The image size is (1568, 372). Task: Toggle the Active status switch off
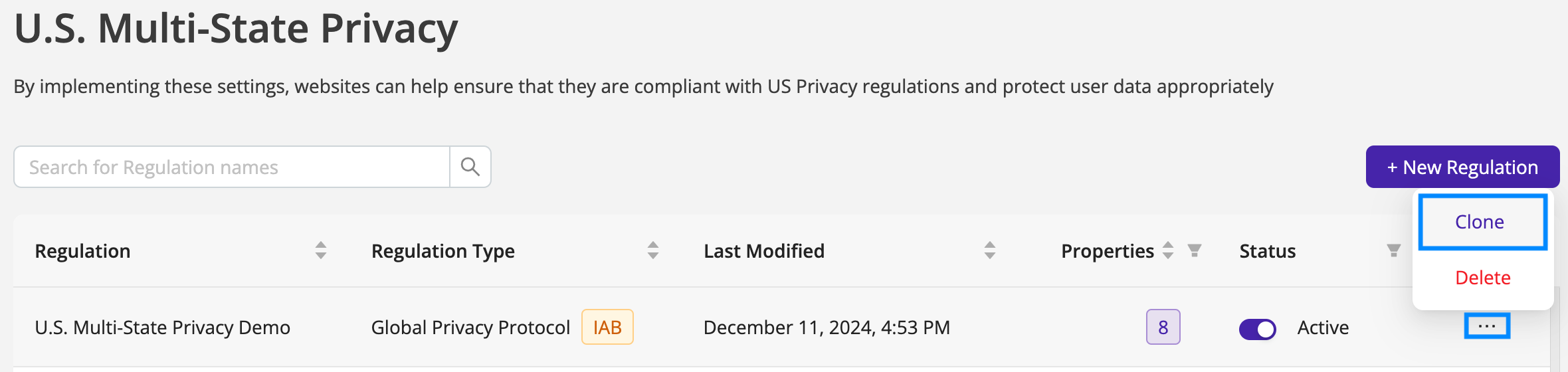(x=1258, y=329)
